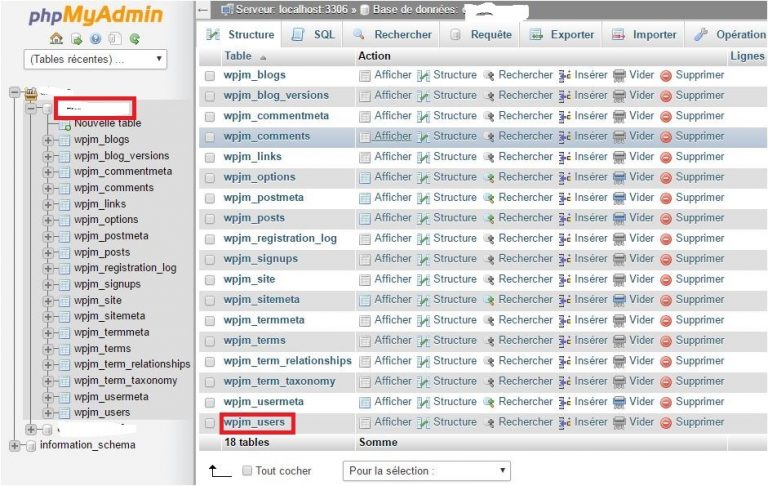768x486 pixels.
Task: Expand wpjm_options in the sidebar tree
Action: pos(48,220)
